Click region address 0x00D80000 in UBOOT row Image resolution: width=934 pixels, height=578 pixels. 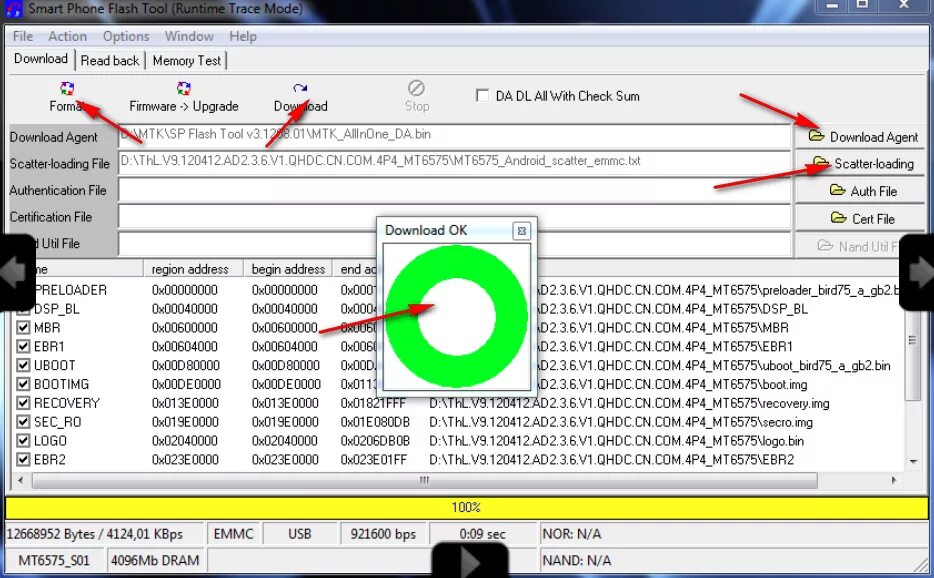[185, 365]
